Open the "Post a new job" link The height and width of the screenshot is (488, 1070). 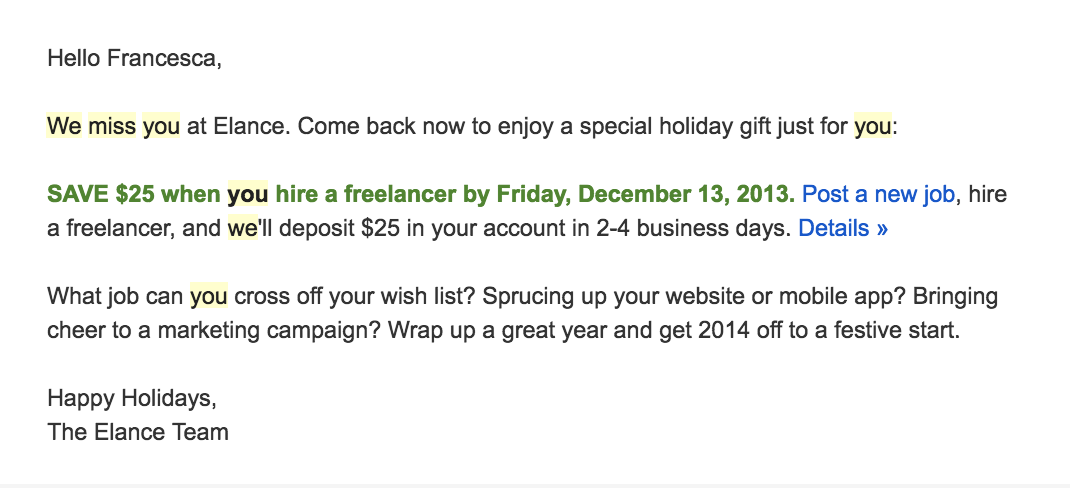pos(878,195)
